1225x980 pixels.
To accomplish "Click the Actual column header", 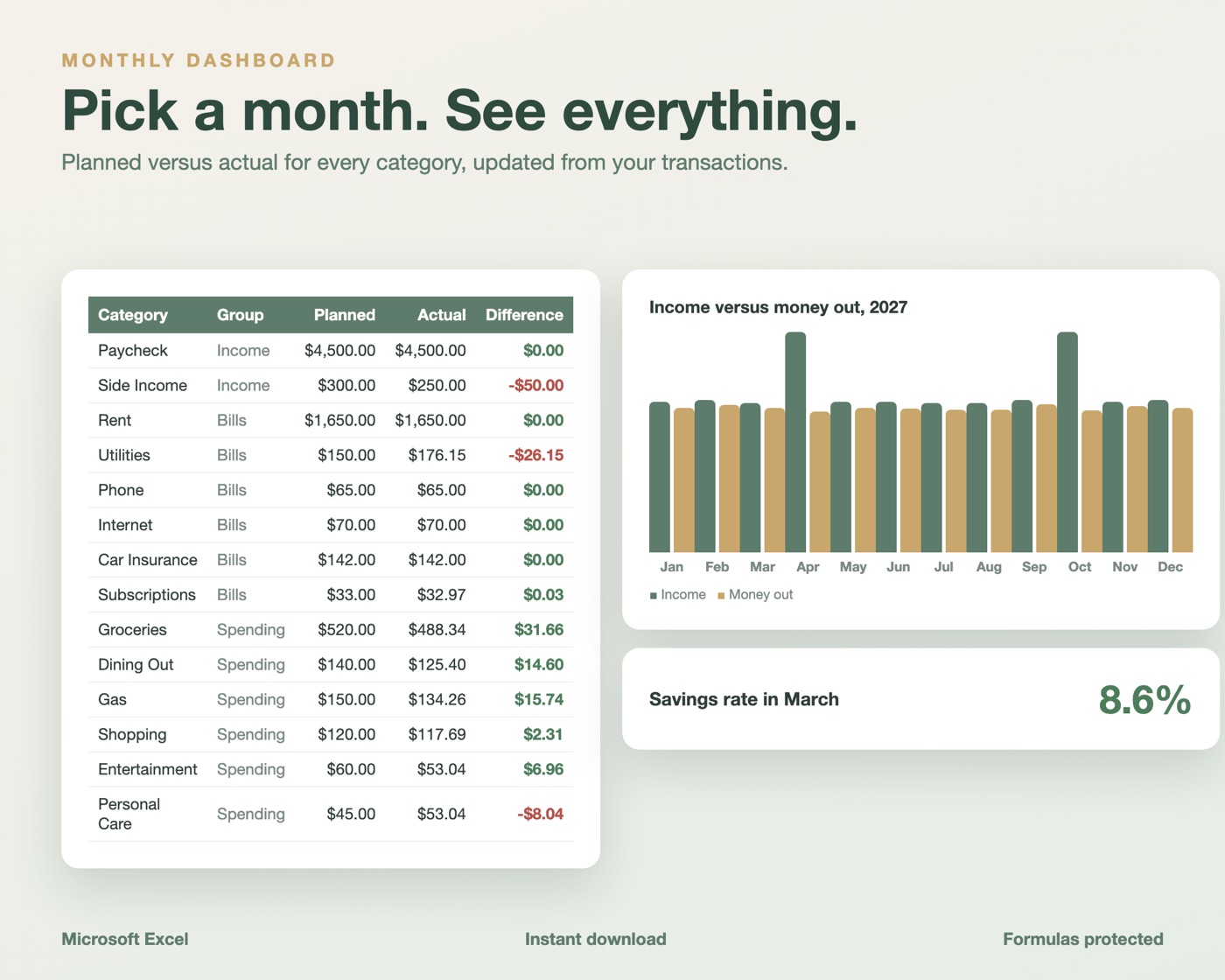I will [x=441, y=315].
